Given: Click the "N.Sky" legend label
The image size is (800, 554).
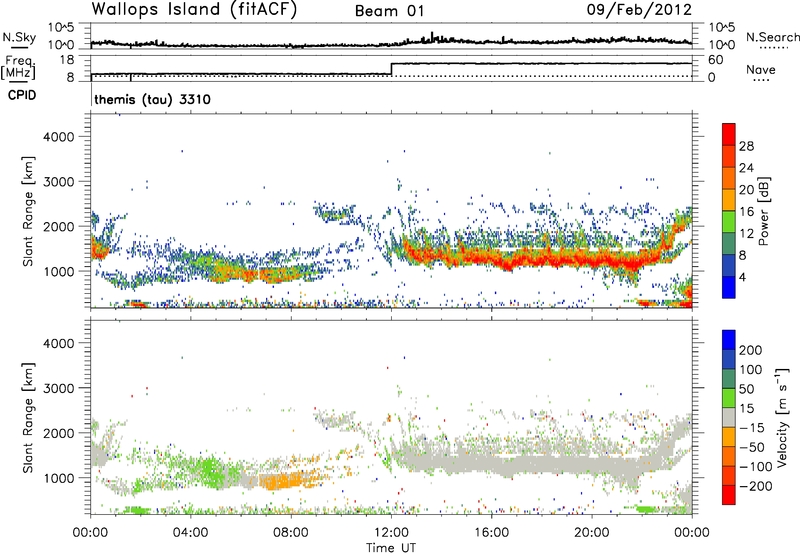Looking at the screenshot, I should (19, 37).
